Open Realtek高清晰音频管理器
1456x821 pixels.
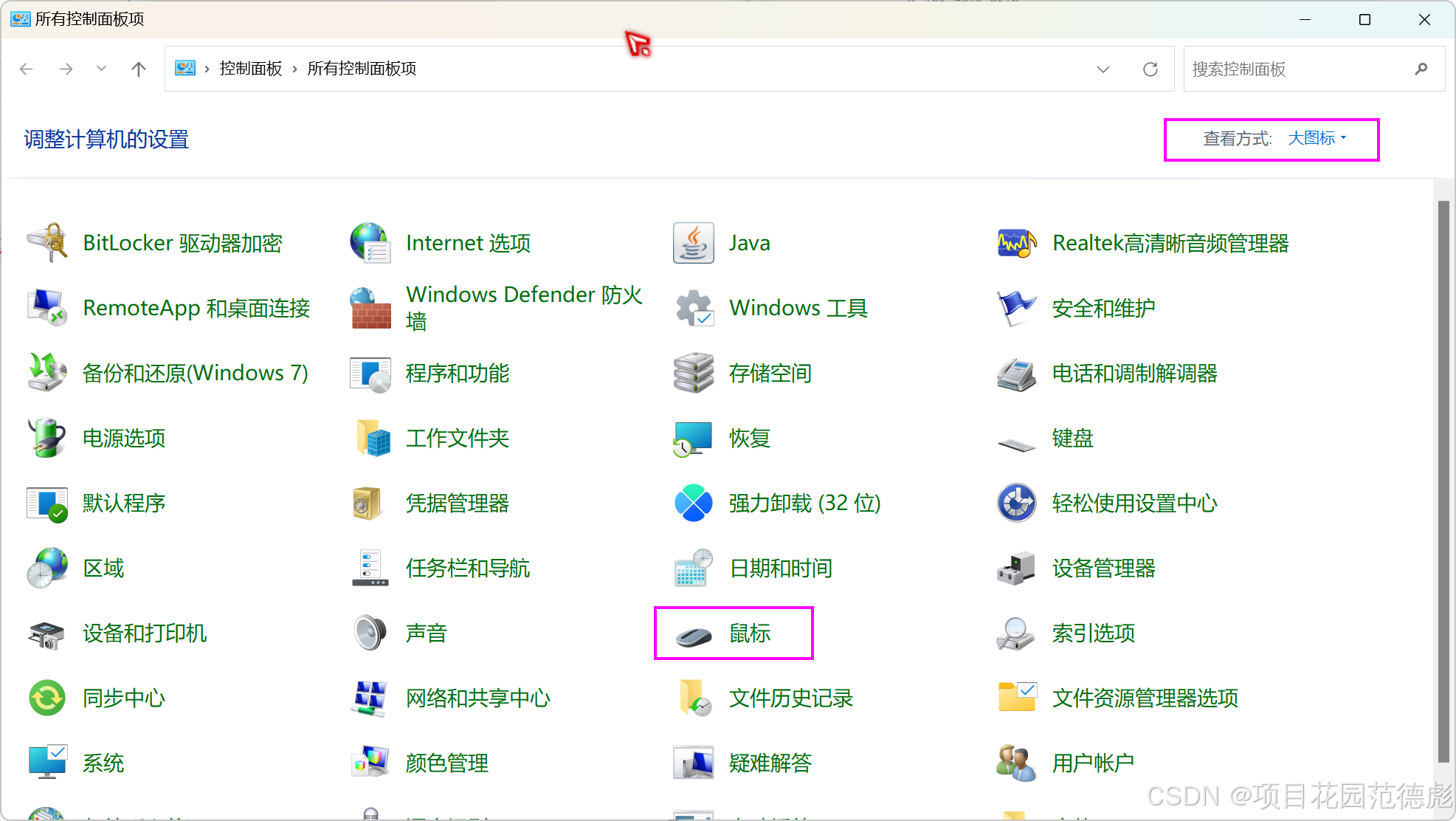(x=1170, y=243)
